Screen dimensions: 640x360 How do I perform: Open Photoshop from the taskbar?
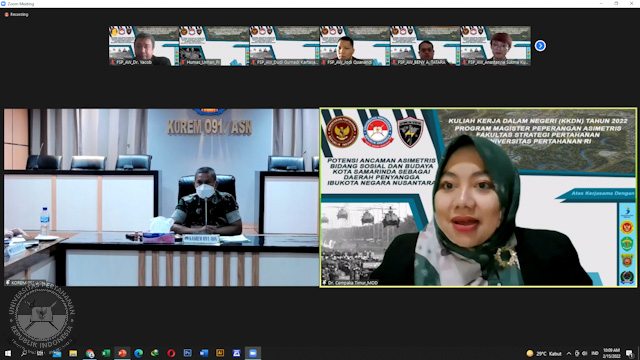pyautogui.click(x=187, y=353)
